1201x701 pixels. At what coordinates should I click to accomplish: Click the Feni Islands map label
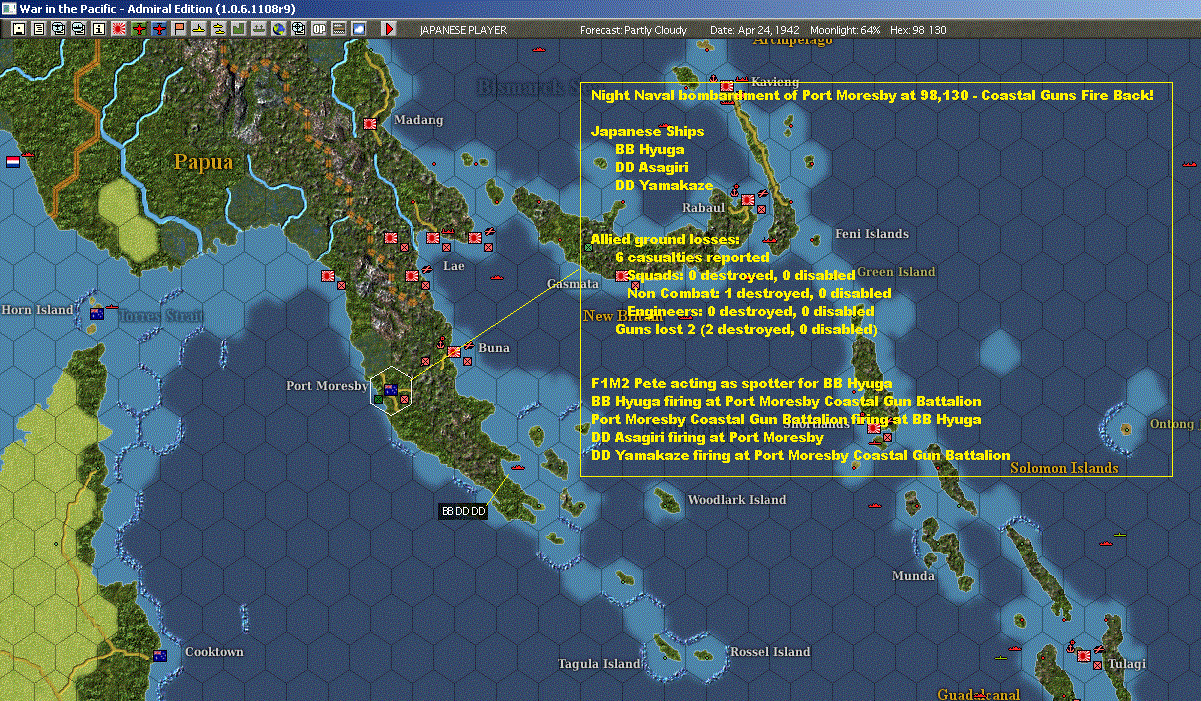(872, 234)
